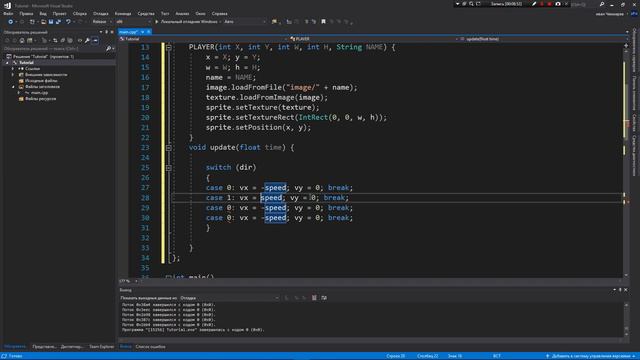Click the Home icon in Solution Explorer toolbar
Viewport: 640px width, 360px height.
point(22,40)
